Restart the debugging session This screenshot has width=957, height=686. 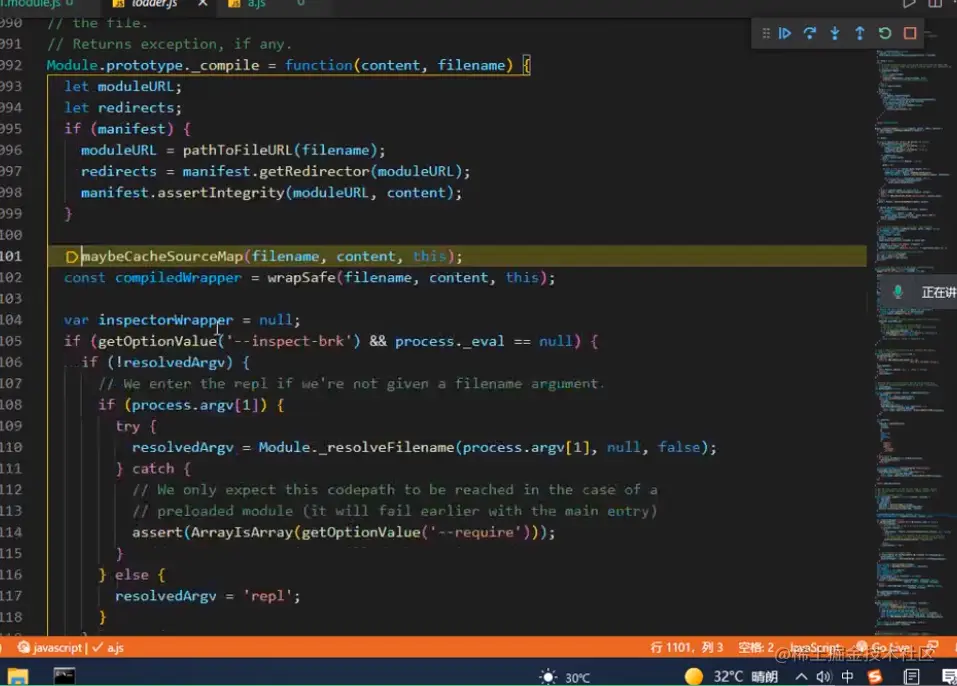click(884, 33)
